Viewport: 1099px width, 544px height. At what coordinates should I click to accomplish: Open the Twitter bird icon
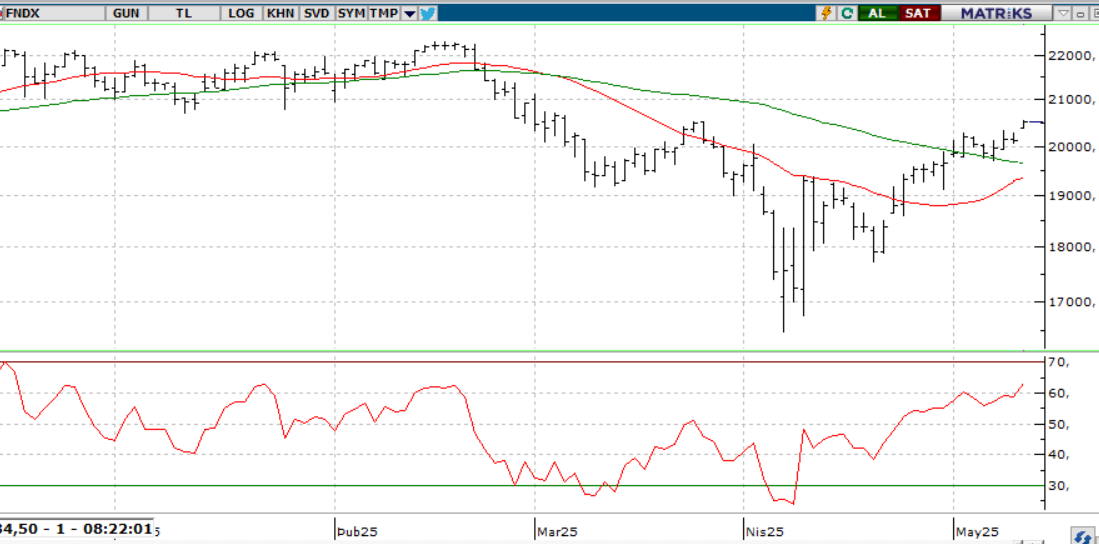pos(428,13)
